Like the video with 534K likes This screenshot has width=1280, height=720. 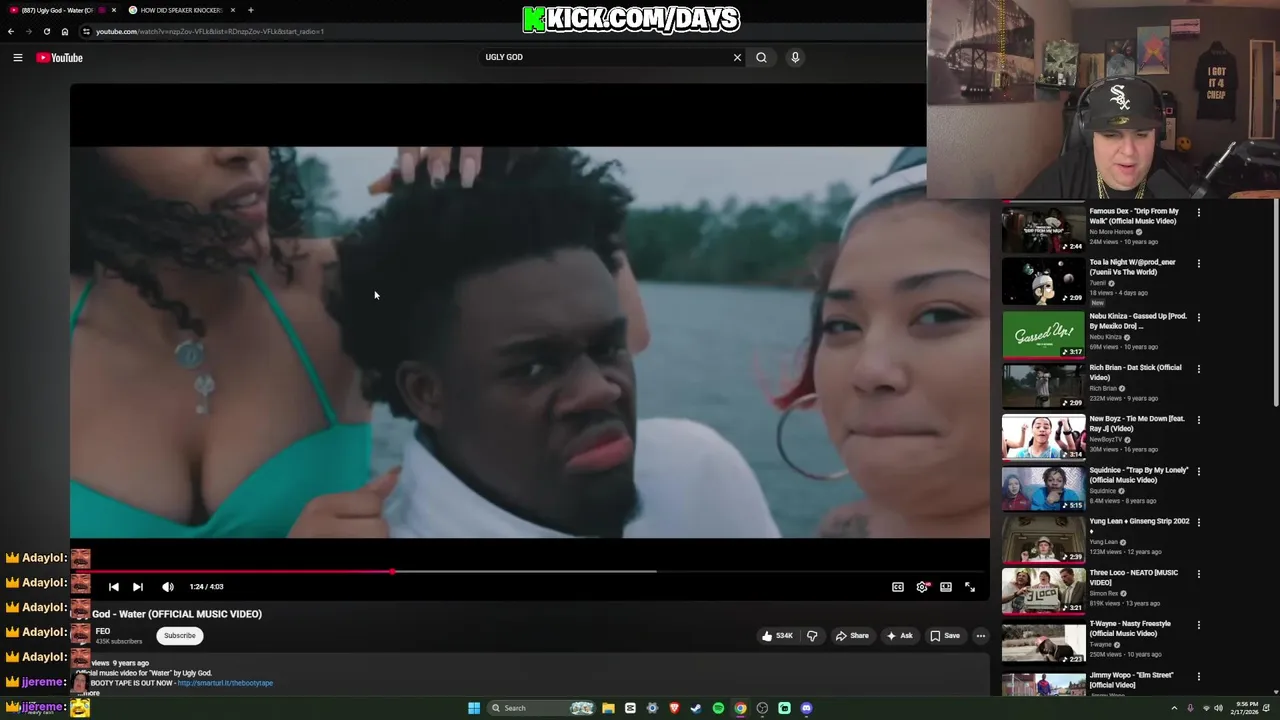777,636
